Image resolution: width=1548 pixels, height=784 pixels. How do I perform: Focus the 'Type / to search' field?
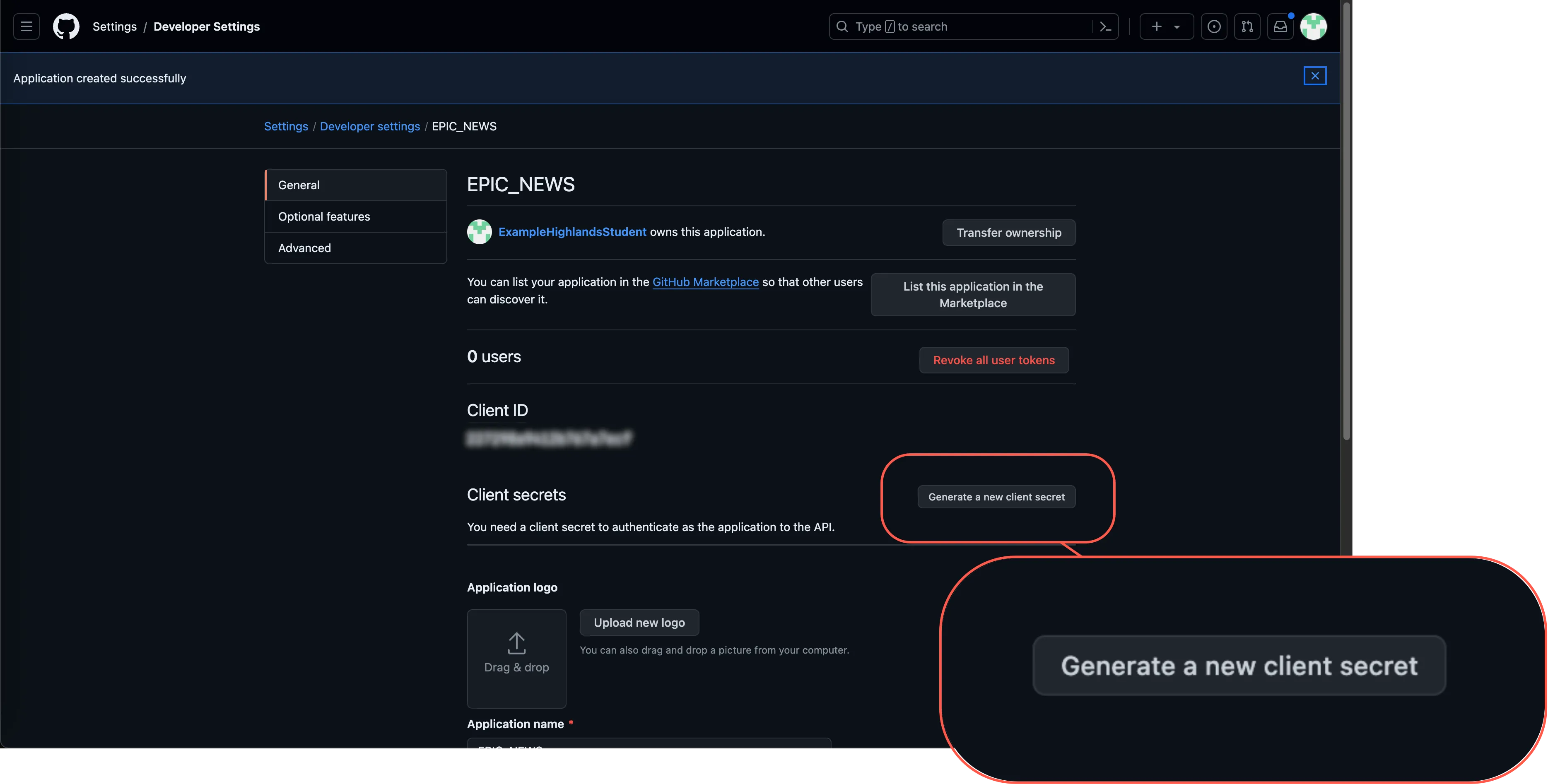tap(974, 26)
